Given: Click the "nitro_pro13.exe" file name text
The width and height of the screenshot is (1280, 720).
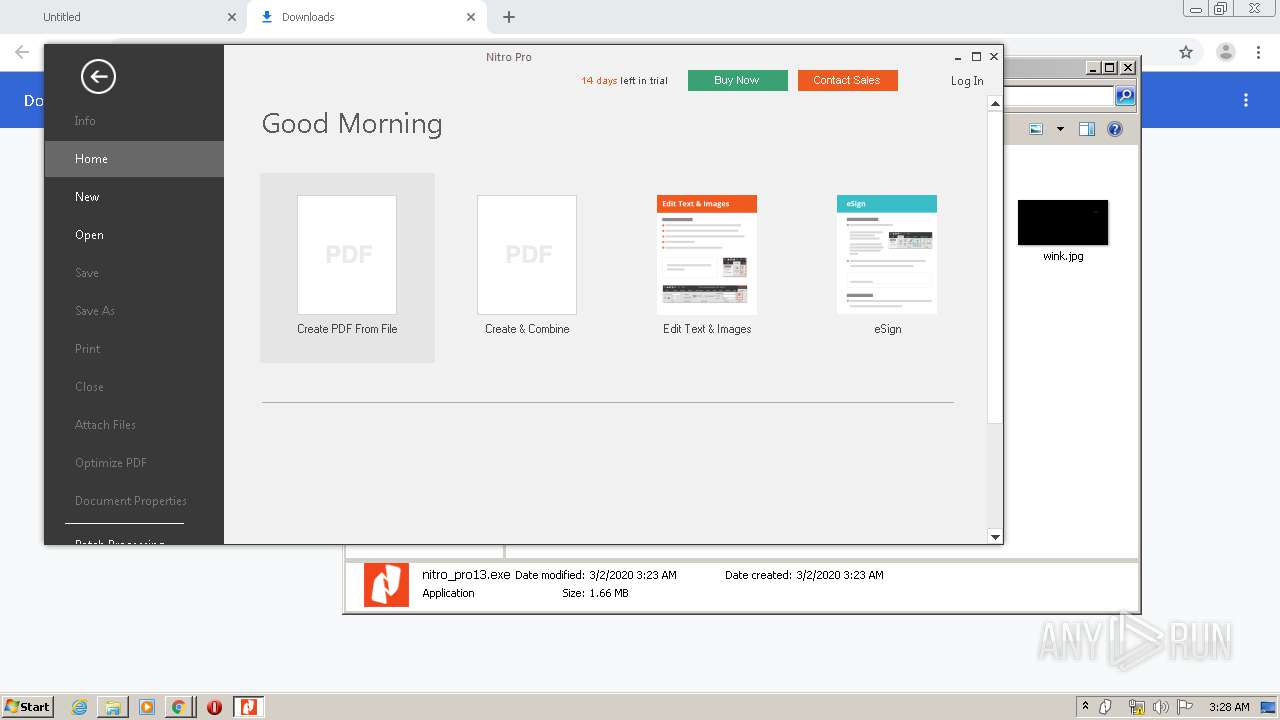Looking at the screenshot, I should pyautogui.click(x=466, y=575).
